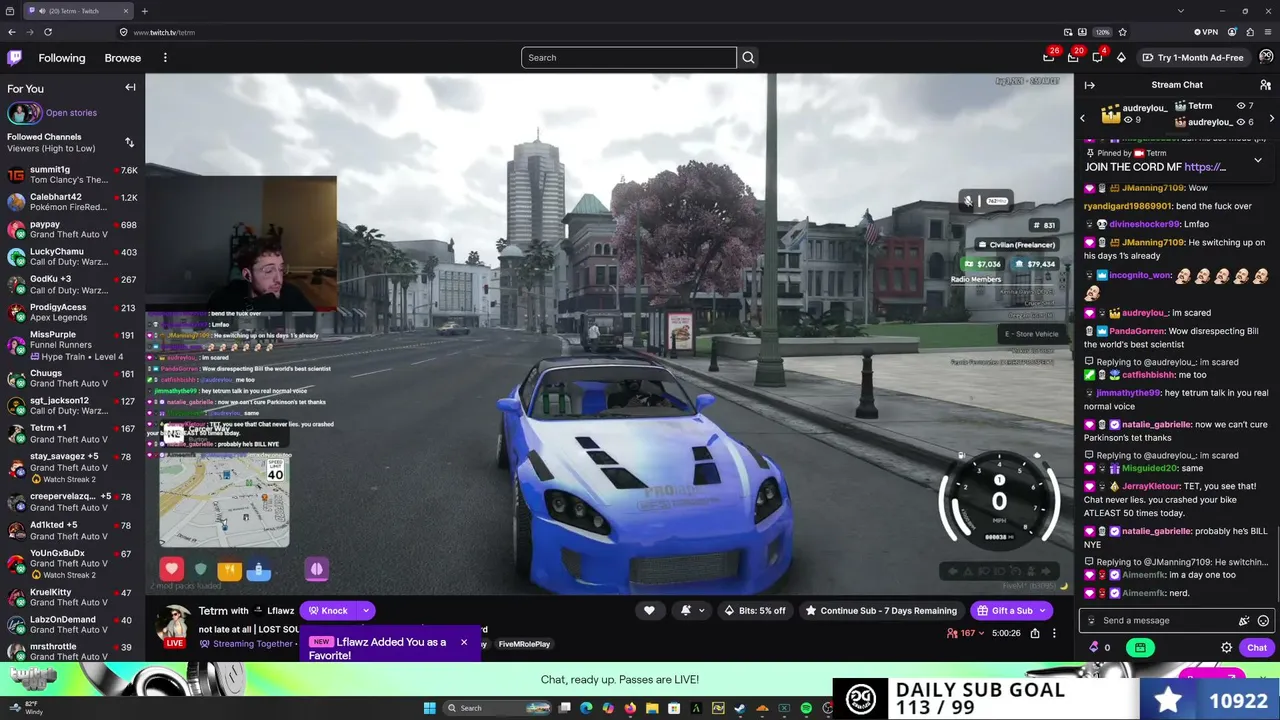The width and height of the screenshot is (1280, 720).
Task: Click Continue Sub - 7 Days Remaining
Action: pos(881,610)
